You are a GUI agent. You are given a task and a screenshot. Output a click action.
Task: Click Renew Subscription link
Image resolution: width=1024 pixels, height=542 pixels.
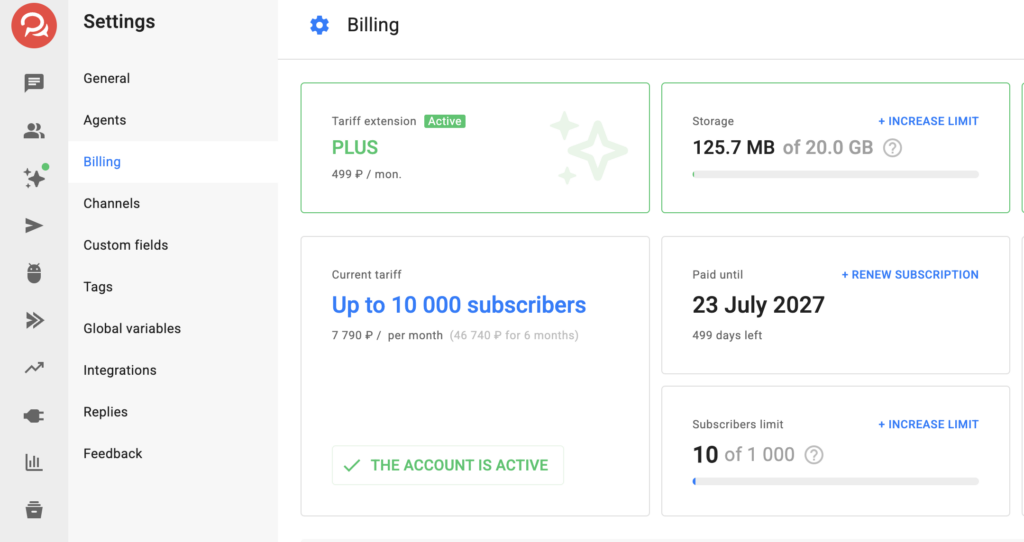coord(910,274)
